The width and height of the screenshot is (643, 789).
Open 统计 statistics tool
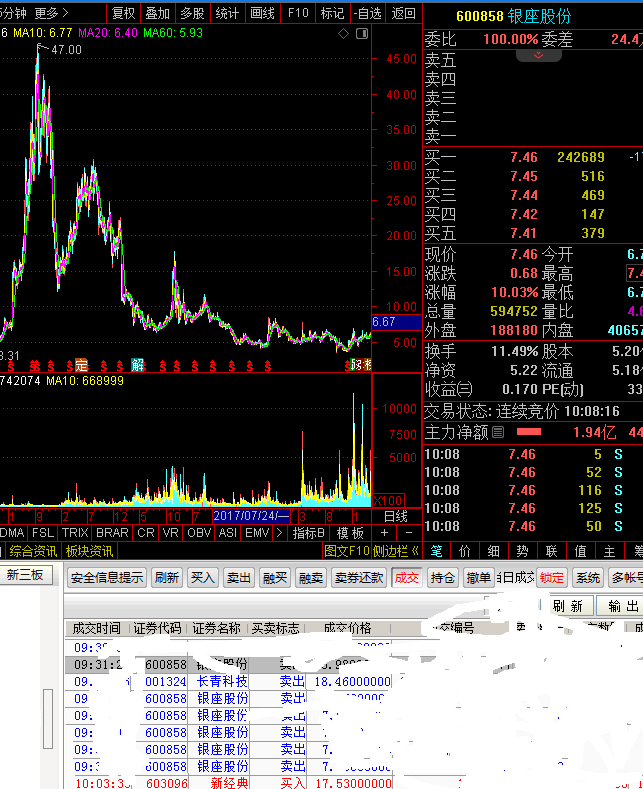click(227, 13)
